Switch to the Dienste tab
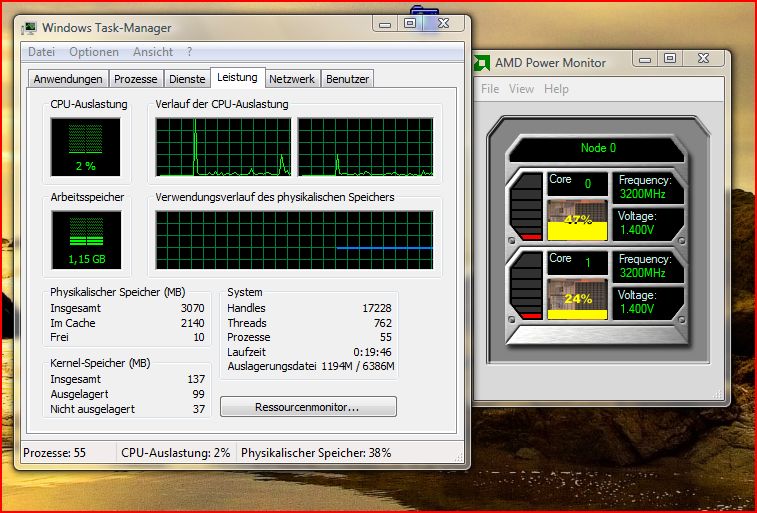 [x=187, y=79]
